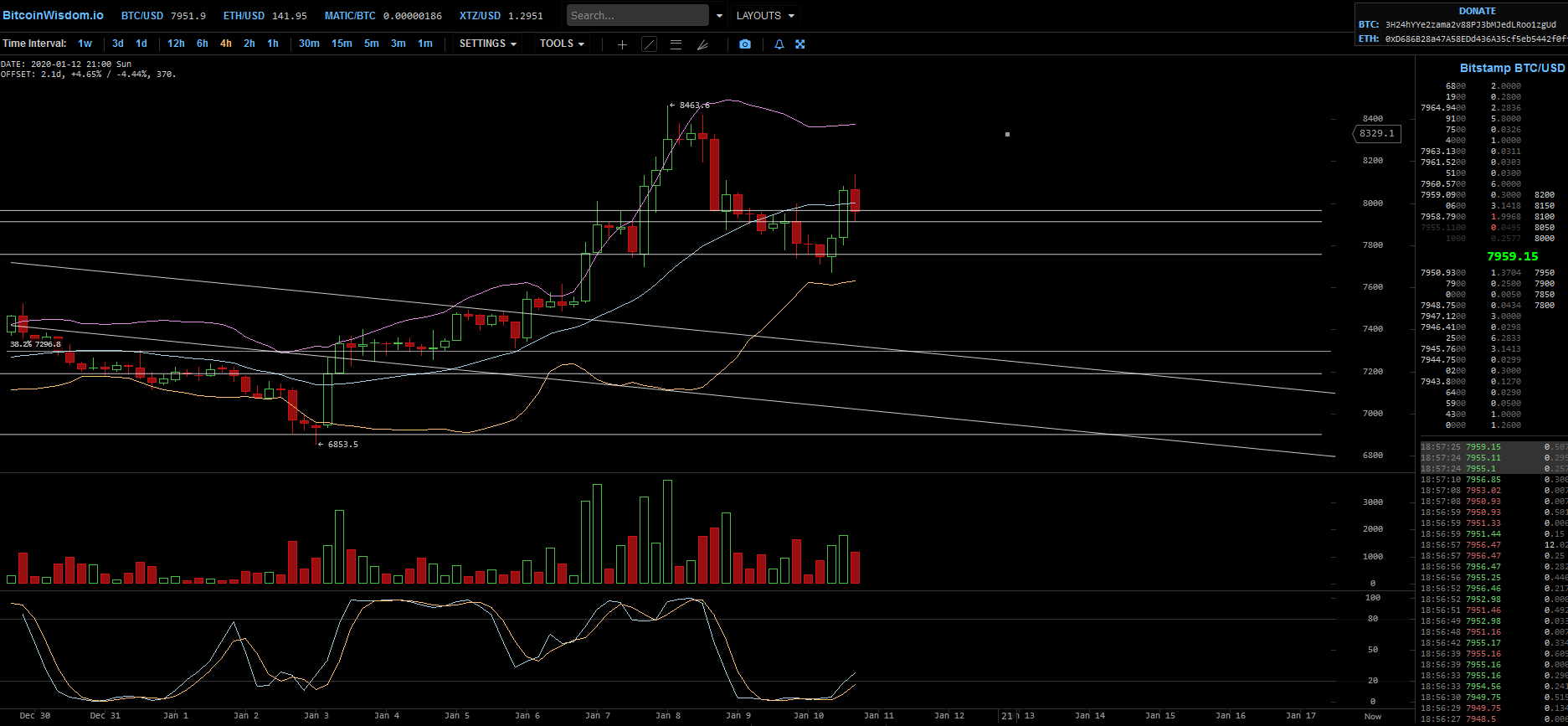Take a chart snapshot with camera icon

745,44
